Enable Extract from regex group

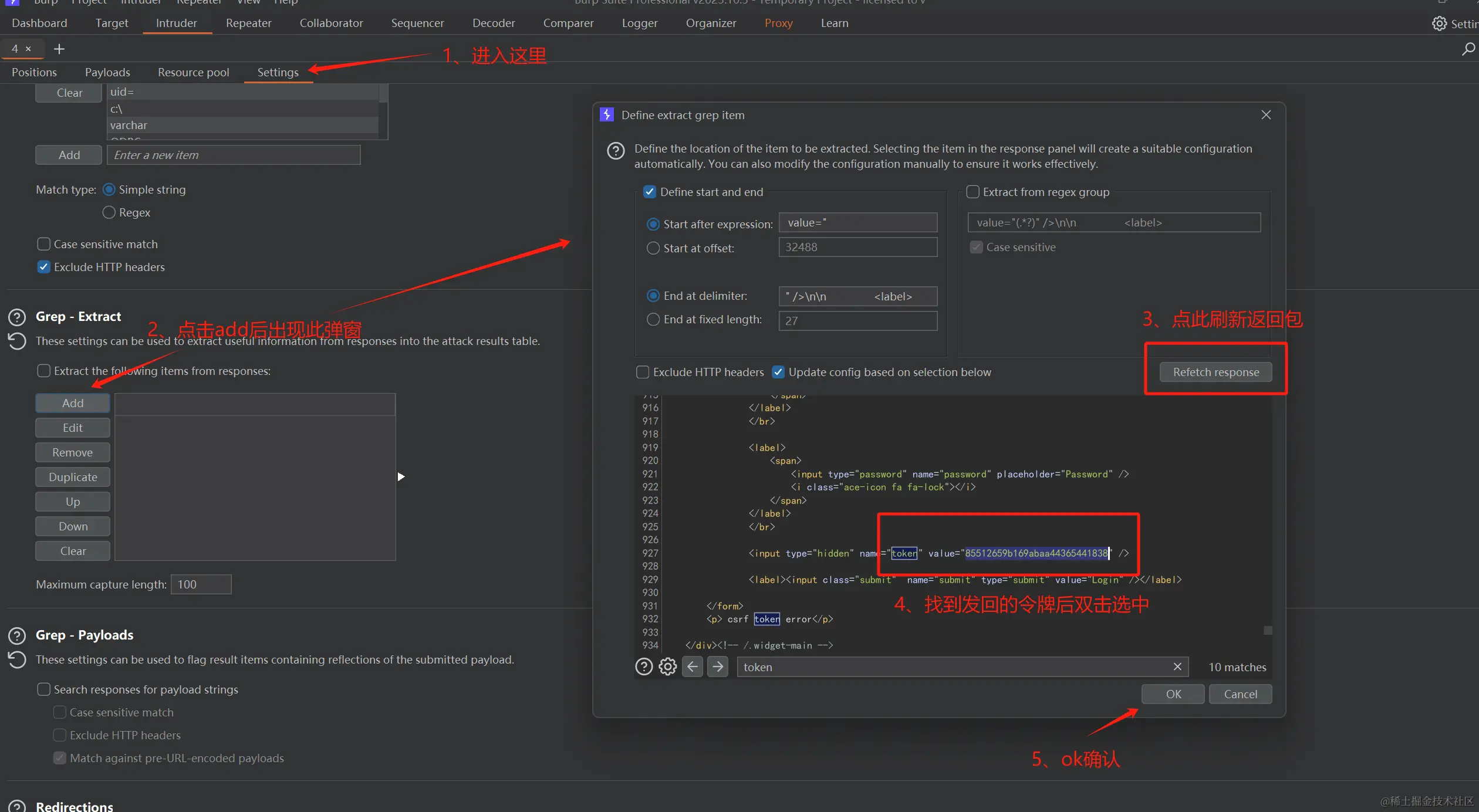coord(973,192)
